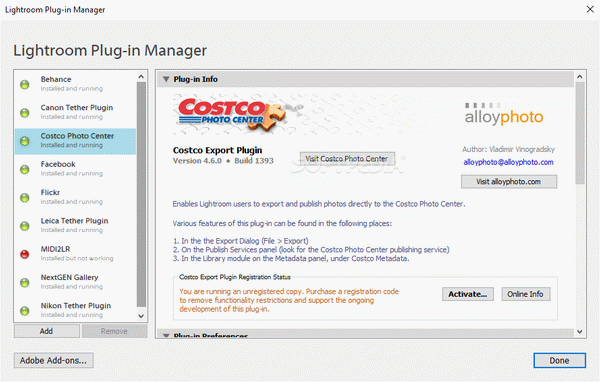Select the Canon Tether Plugin entry
The image size is (600, 382).
point(75,113)
